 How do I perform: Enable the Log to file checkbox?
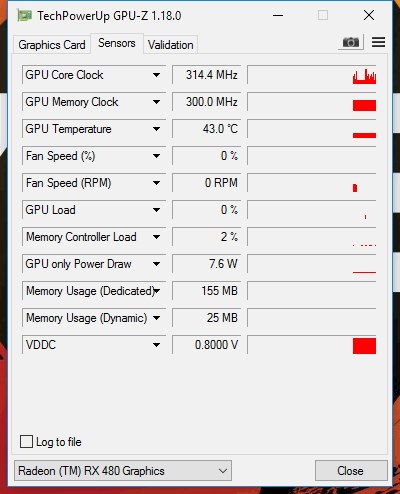[x=26, y=442]
